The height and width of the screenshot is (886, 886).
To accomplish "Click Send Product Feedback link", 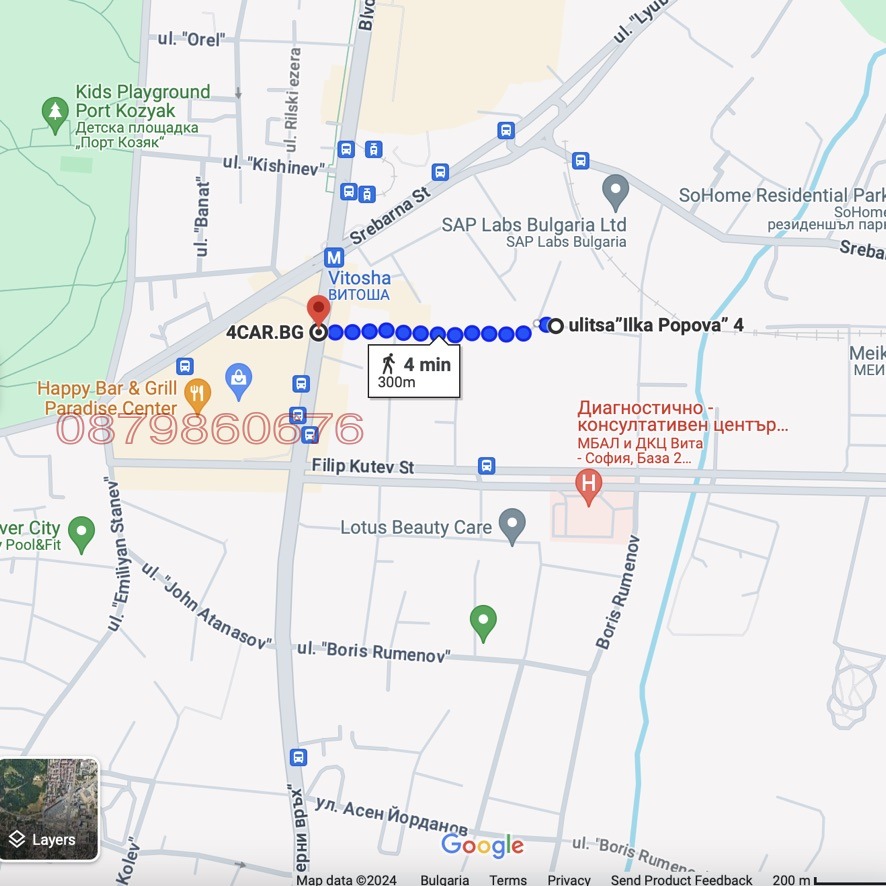I will tap(681, 879).
